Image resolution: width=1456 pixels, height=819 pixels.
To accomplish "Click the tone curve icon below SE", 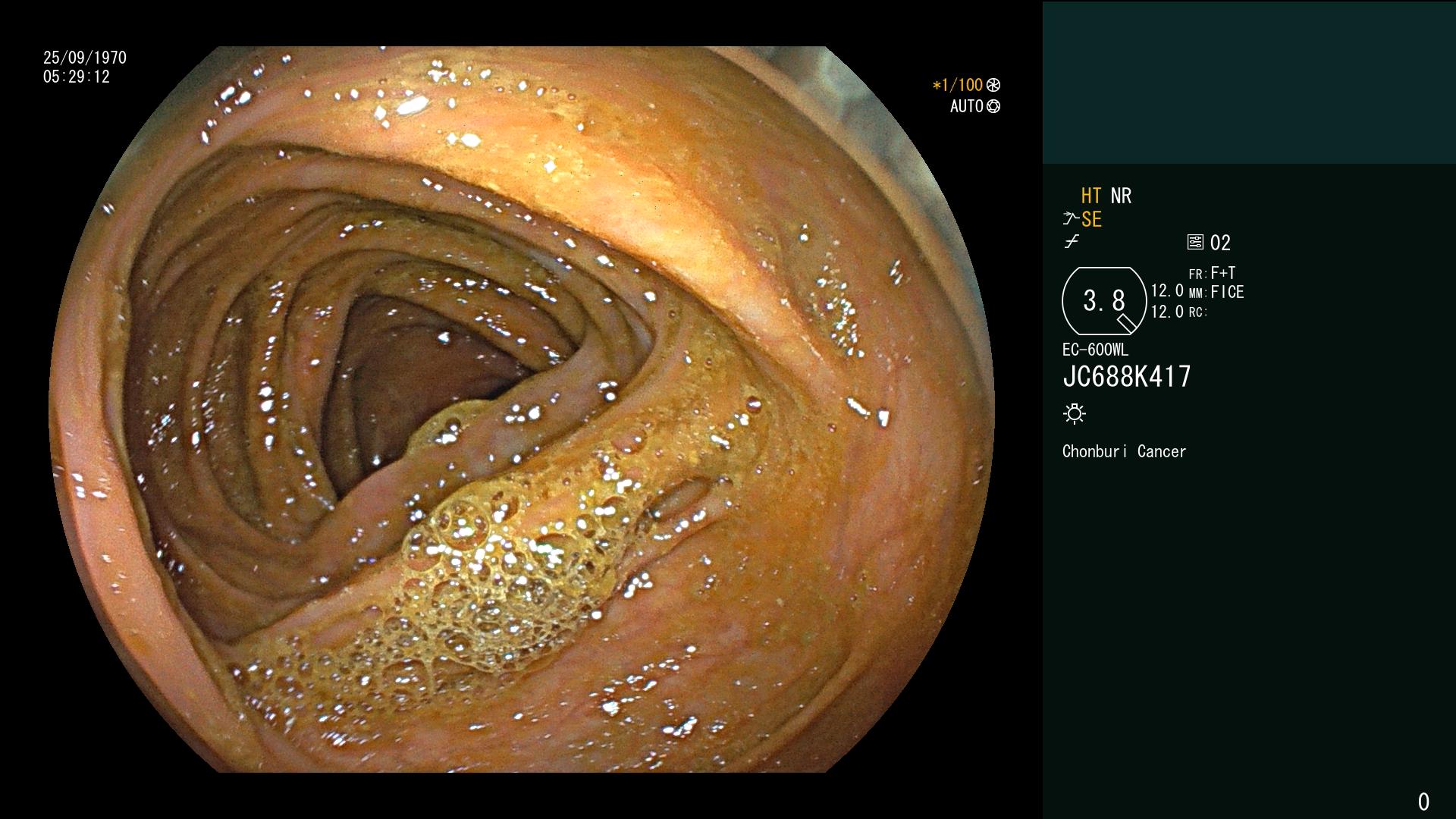I will coord(1072,242).
